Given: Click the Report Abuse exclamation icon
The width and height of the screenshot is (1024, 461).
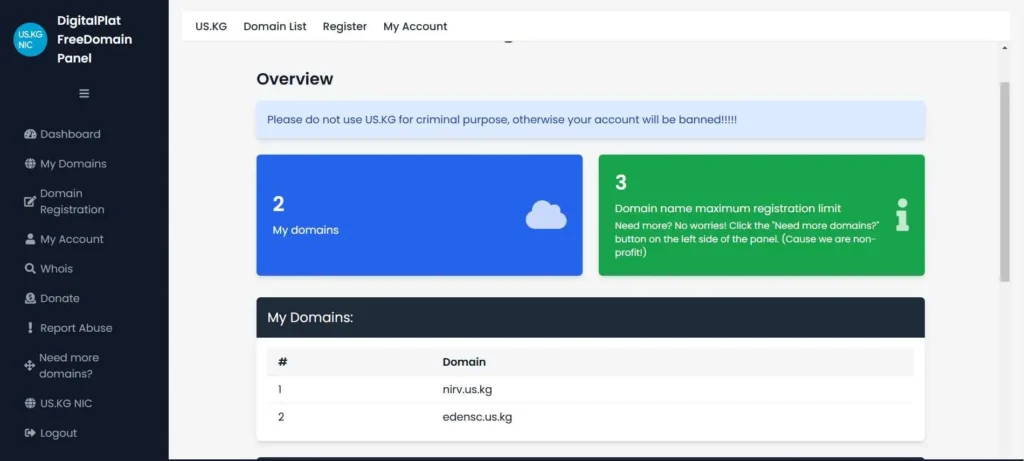Looking at the screenshot, I should tap(30, 328).
